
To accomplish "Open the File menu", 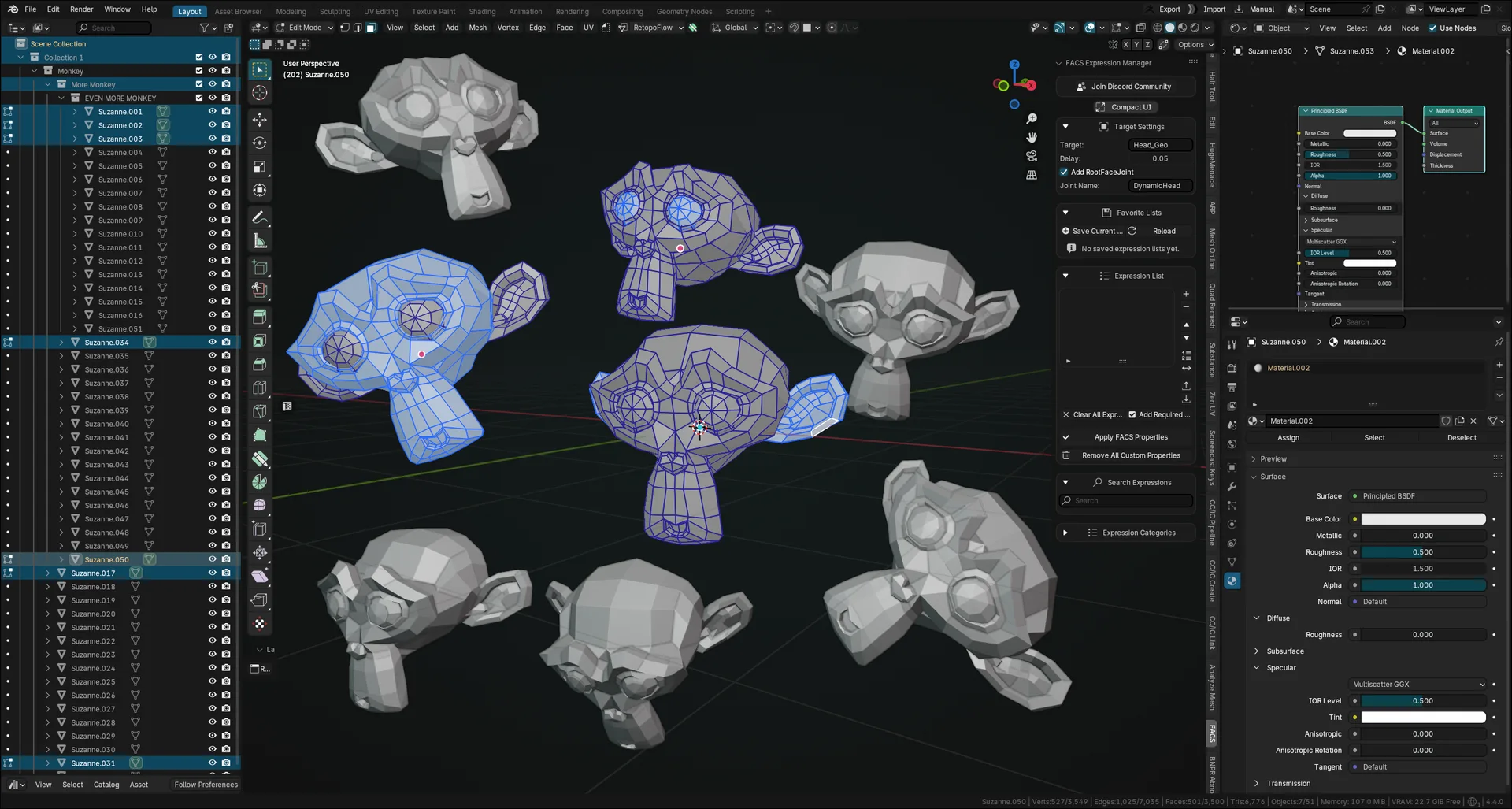I will (x=30, y=9).
